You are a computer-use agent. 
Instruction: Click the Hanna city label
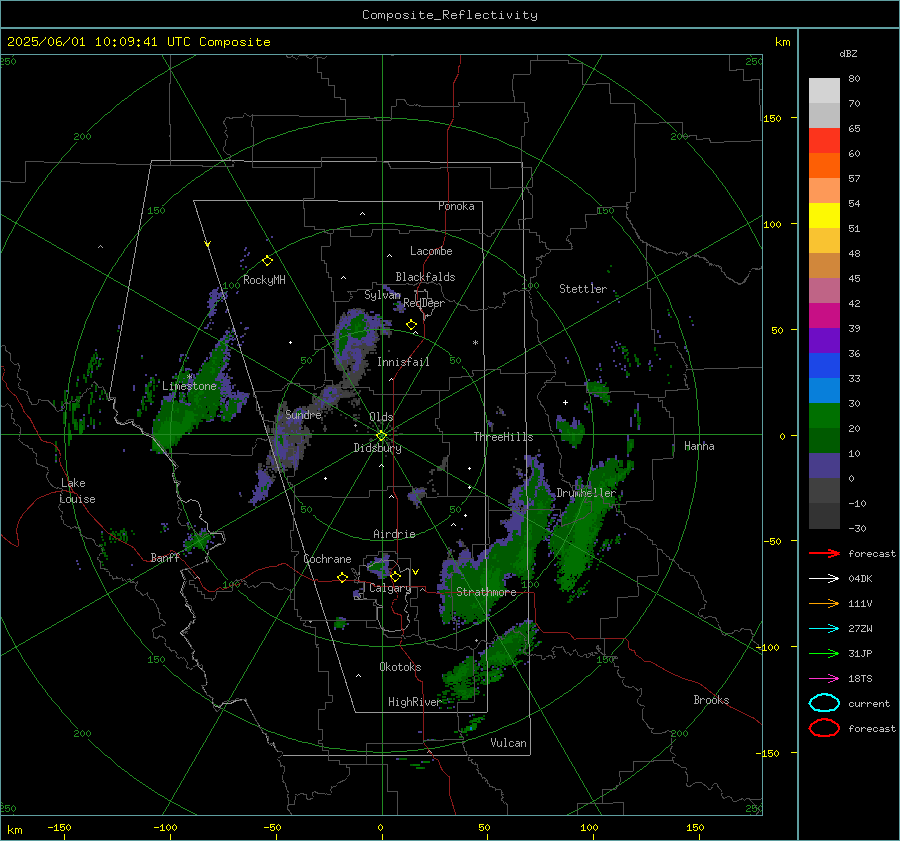pyautogui.click(x=699, y=446)
